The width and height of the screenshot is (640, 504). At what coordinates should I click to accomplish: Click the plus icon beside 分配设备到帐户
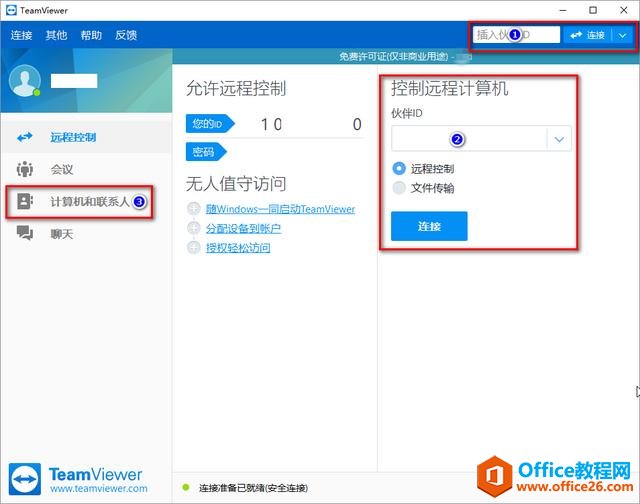pos(193,228)
